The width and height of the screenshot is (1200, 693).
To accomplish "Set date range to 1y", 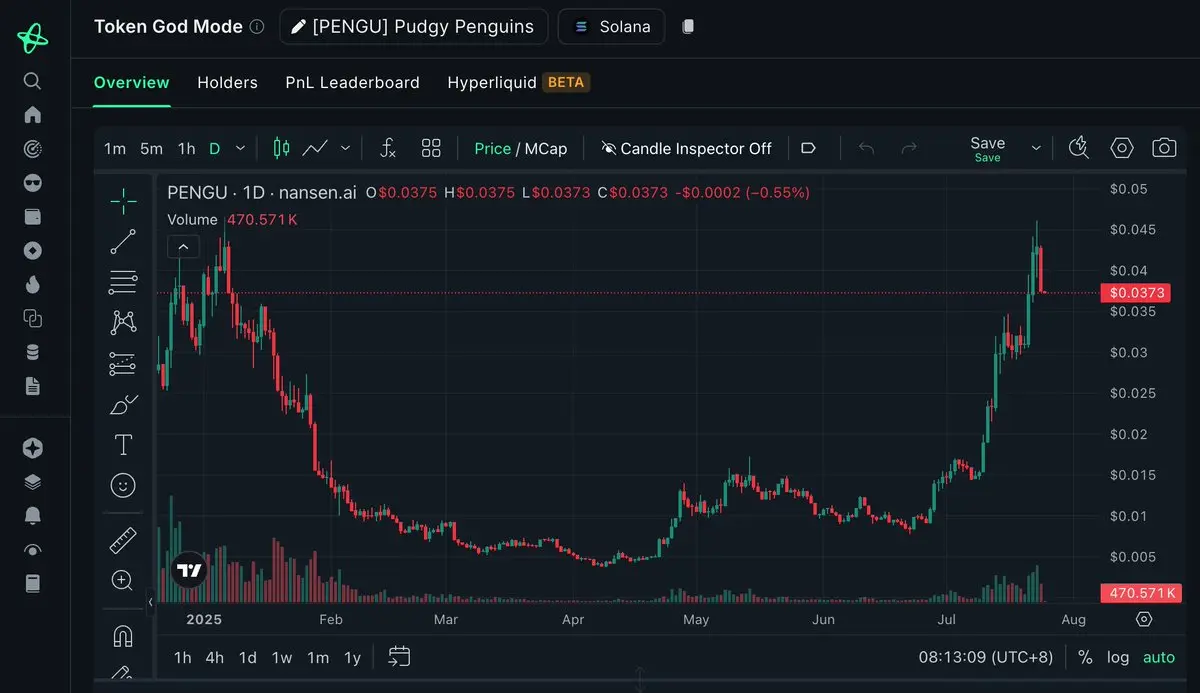I will point(352,657).
